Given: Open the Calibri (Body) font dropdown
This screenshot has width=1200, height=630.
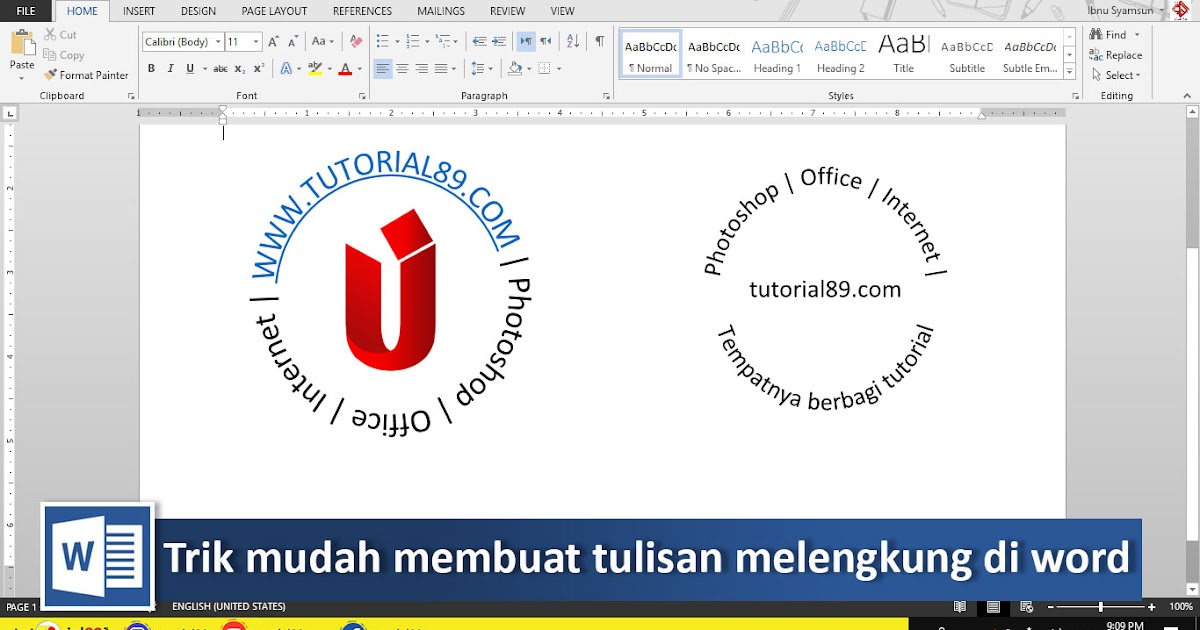Looking at the screenshot, I should click(x=217, y=42).
